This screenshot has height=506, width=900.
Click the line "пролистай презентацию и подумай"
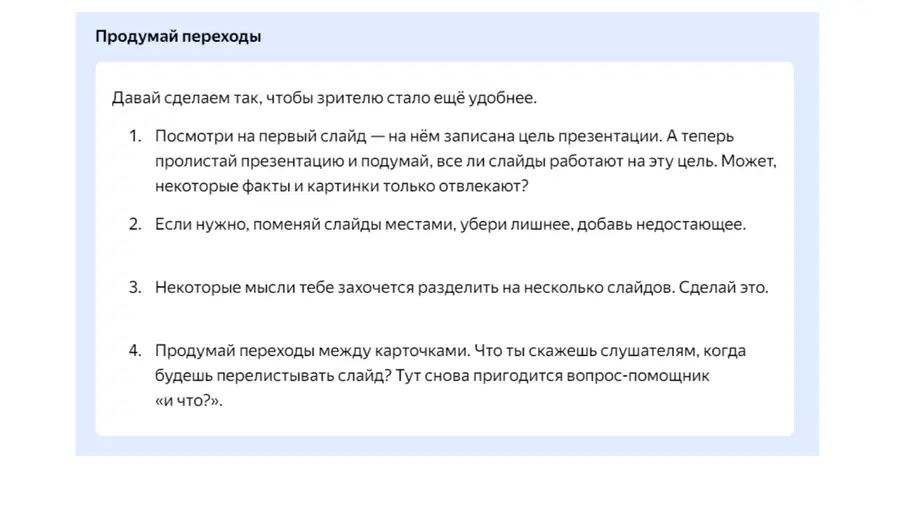[465, 161]
